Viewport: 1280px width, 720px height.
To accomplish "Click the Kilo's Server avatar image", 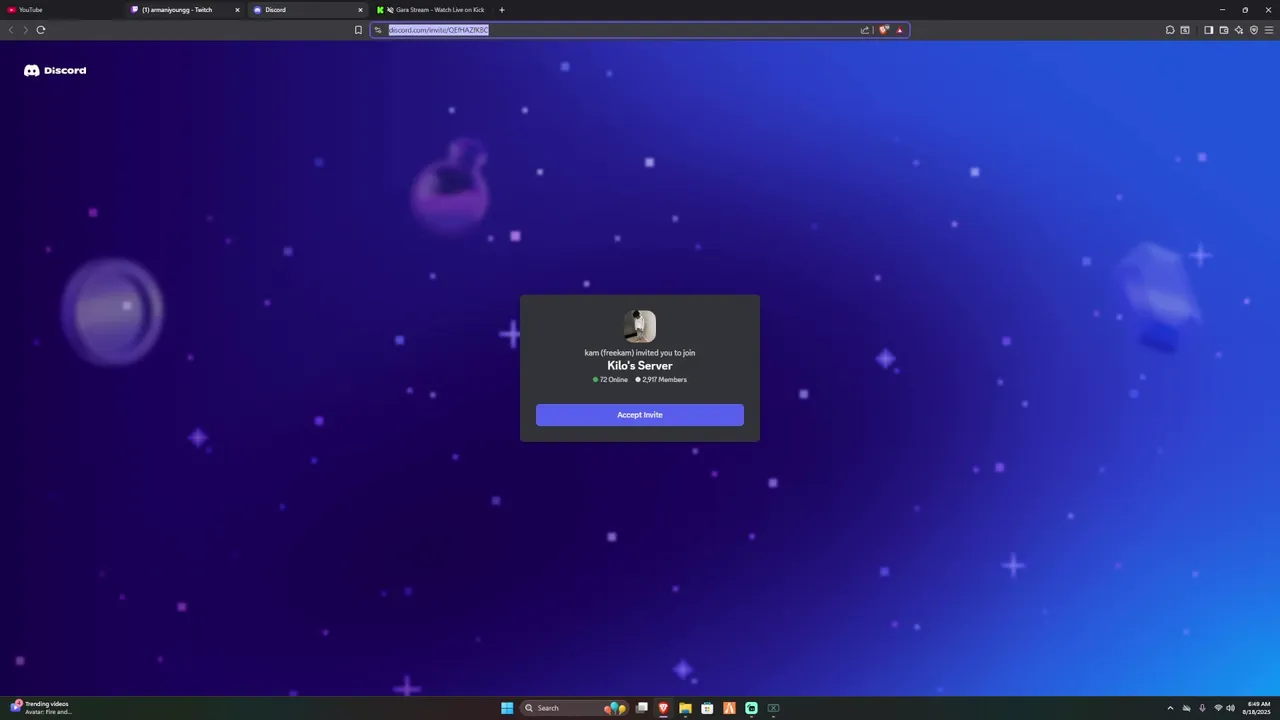I will pyautogui.click(x=640, y=326).
